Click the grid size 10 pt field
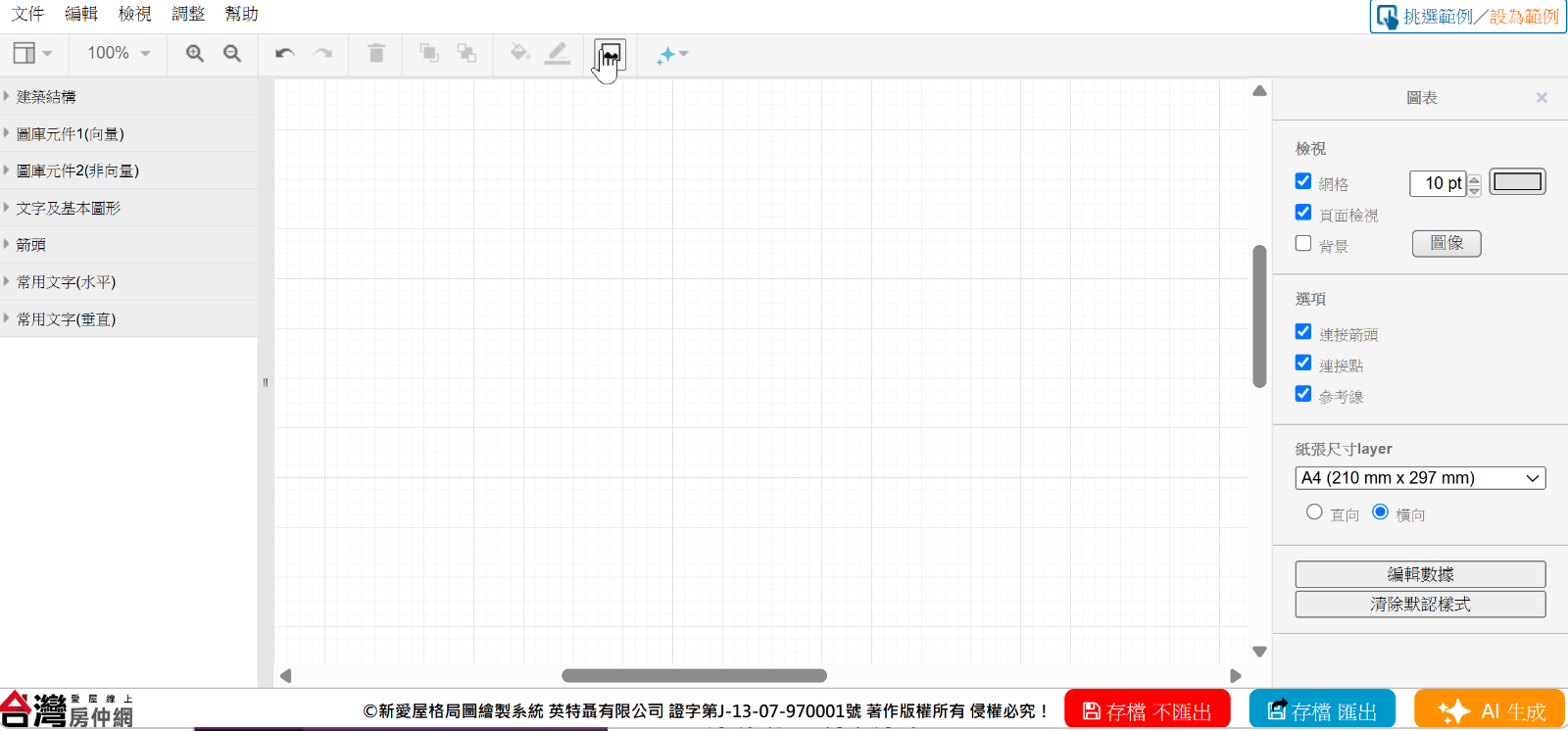This screenshot has width=1568, height=731. click(x=1438, y=183)
